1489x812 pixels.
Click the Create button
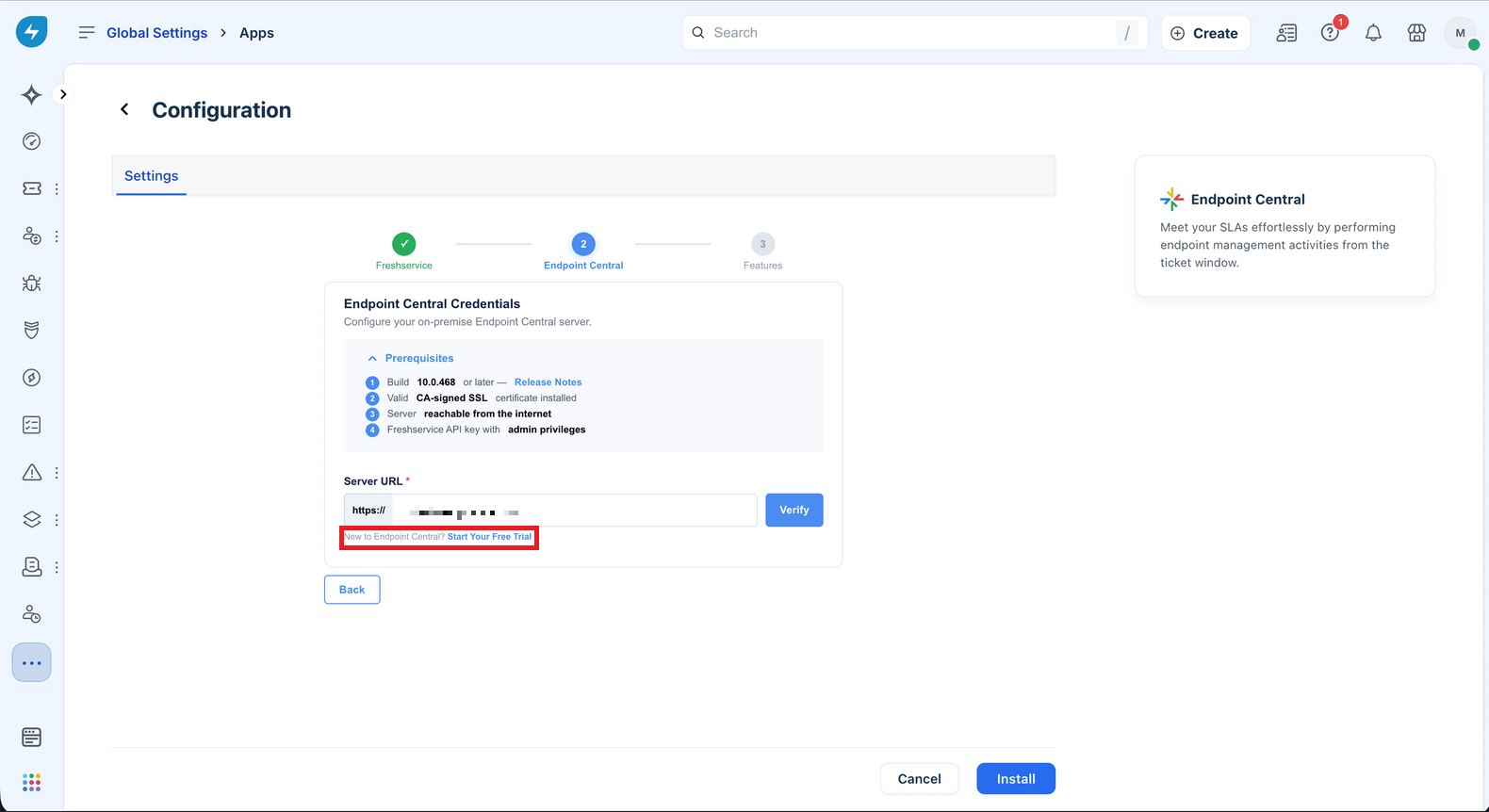(x=1205, y=33)
